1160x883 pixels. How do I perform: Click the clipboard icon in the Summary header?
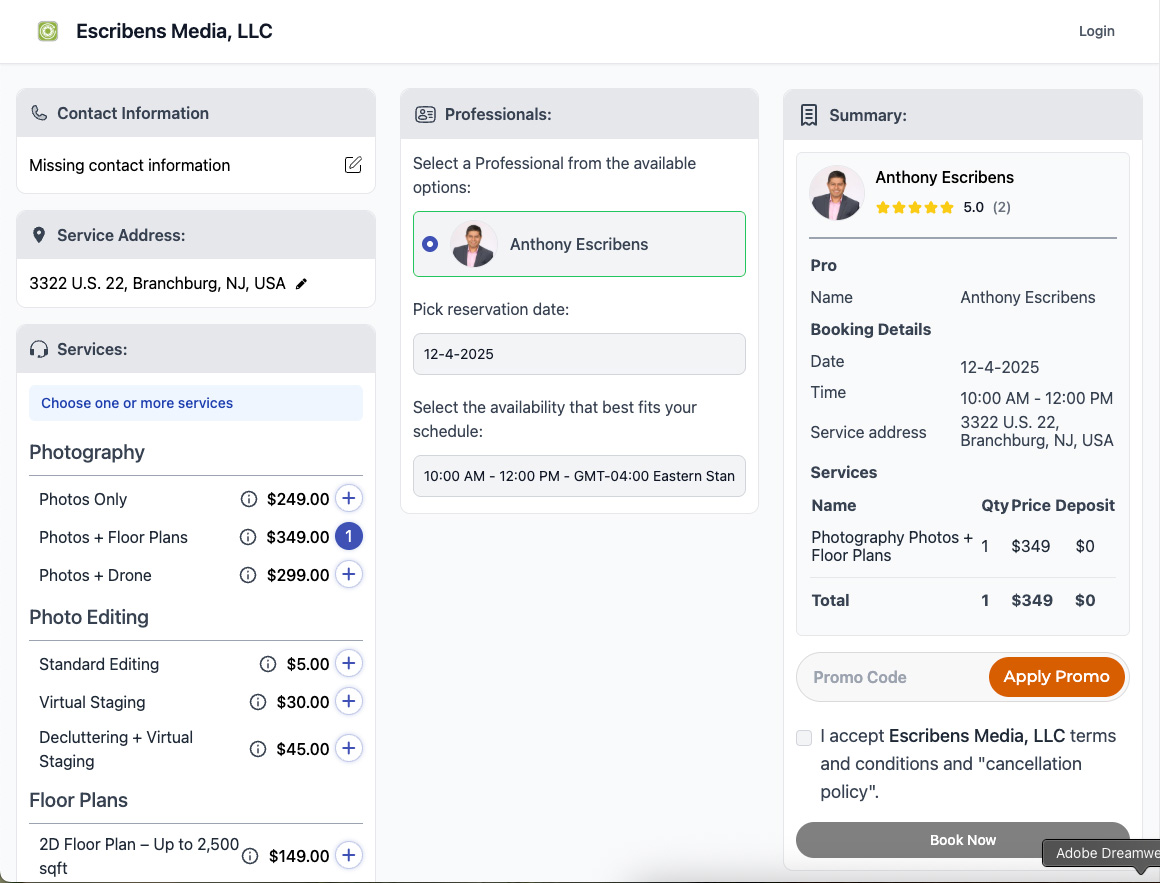809,115
